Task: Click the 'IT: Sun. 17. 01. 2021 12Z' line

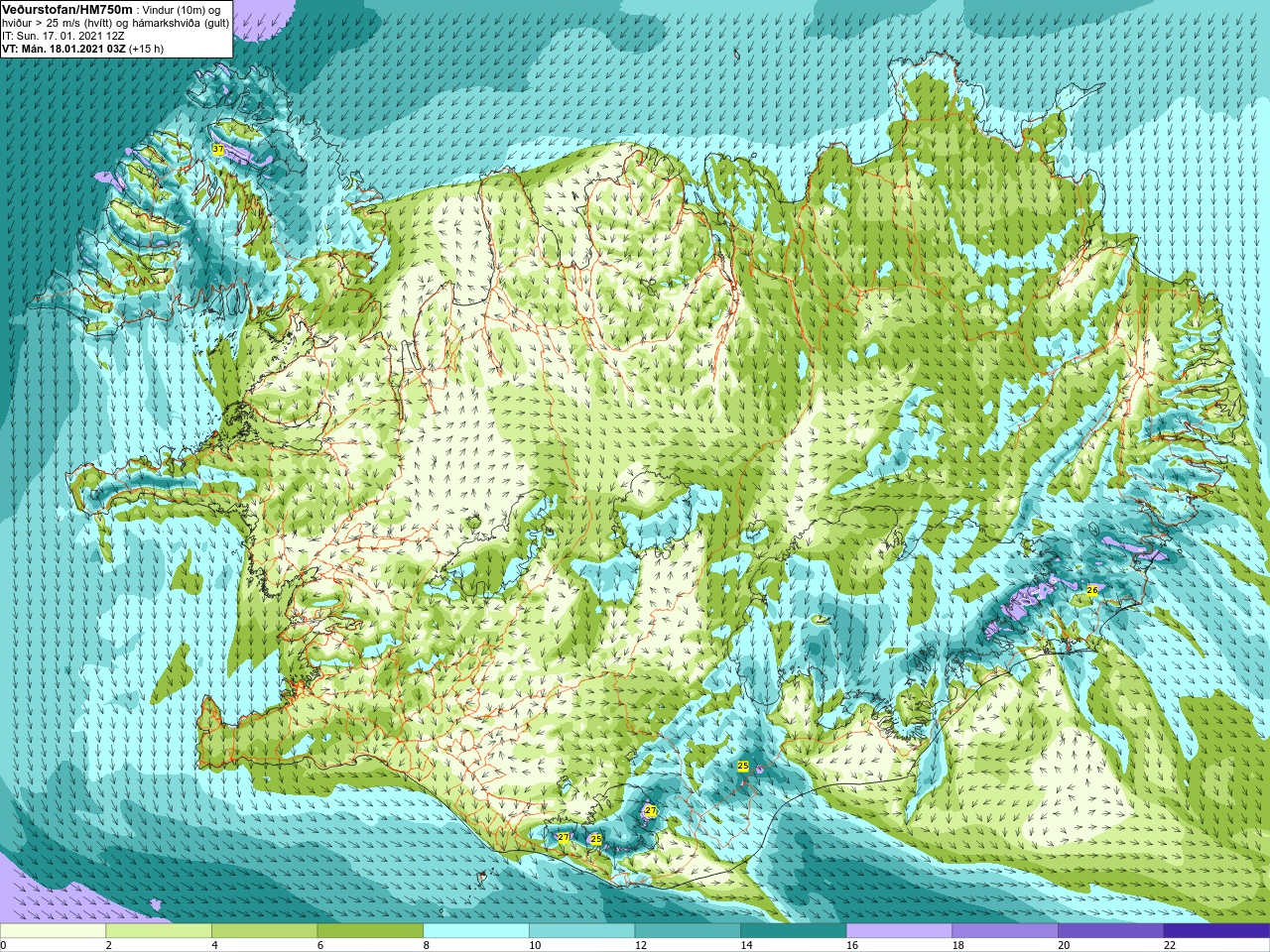Action: pyautogui.click(x=63, y=36)
